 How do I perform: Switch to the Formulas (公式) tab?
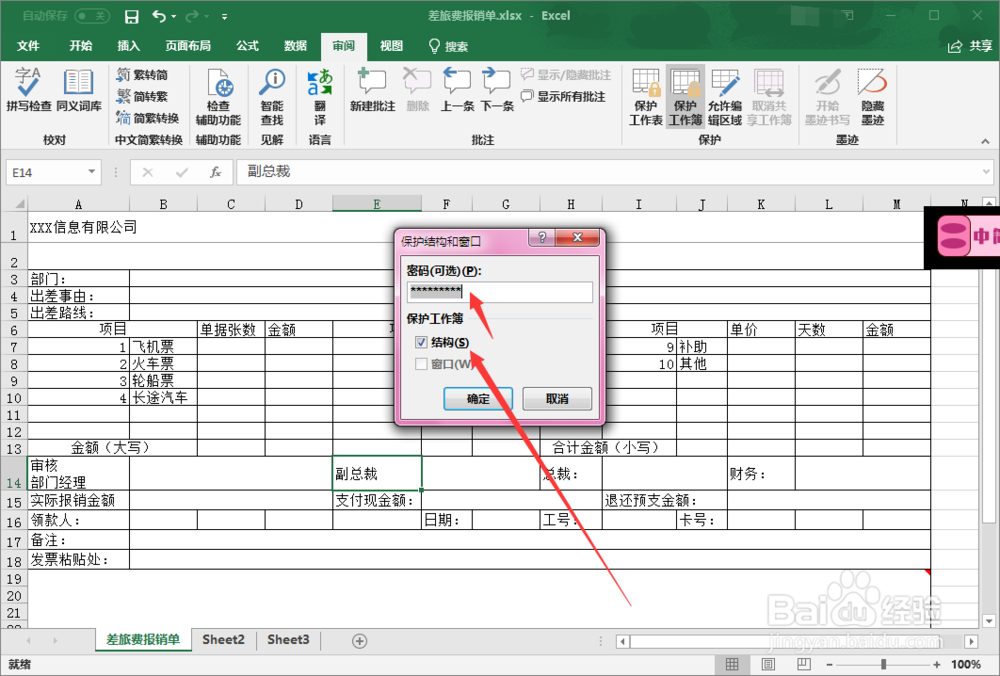(x=247, y=46)
